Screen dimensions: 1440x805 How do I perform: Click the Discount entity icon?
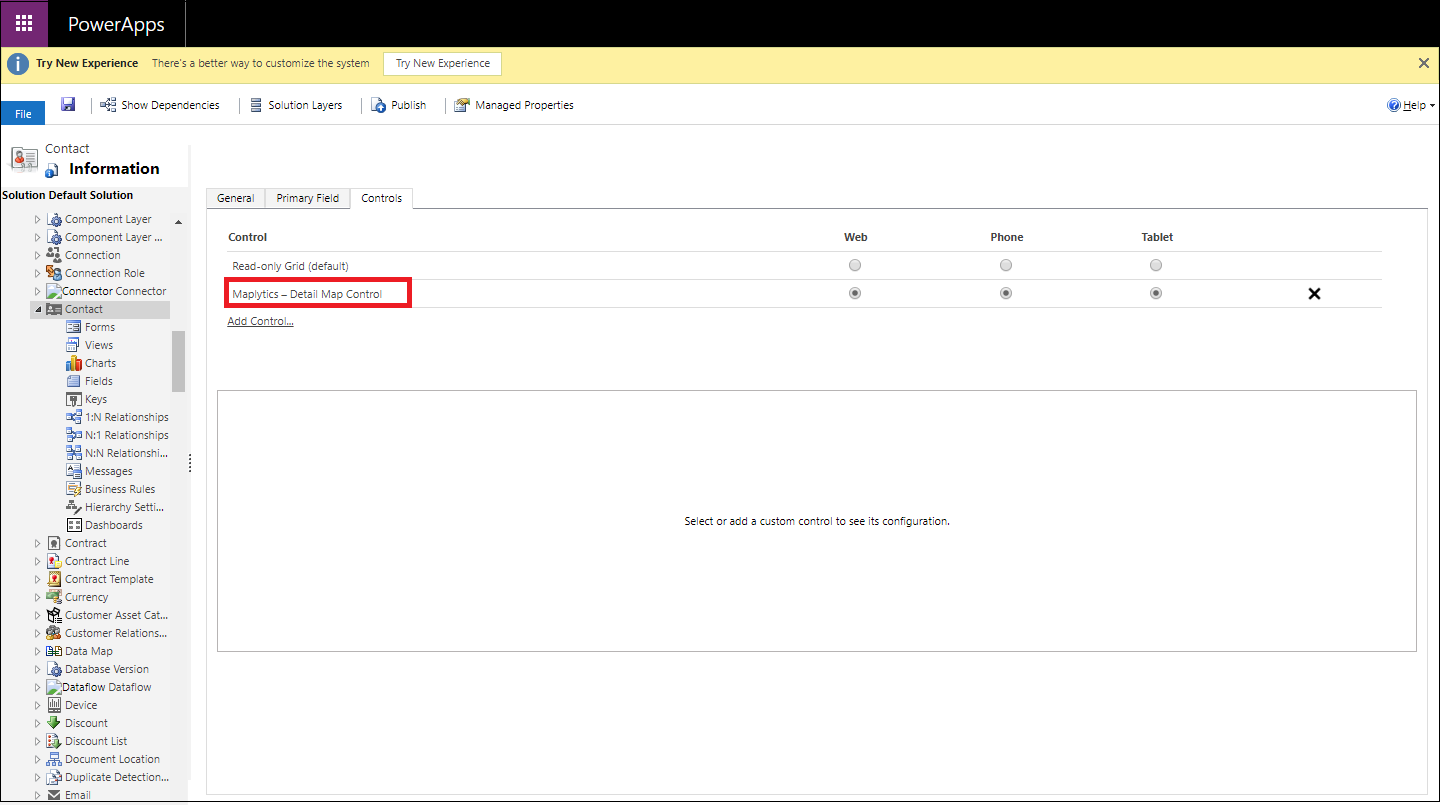(54, 723)
